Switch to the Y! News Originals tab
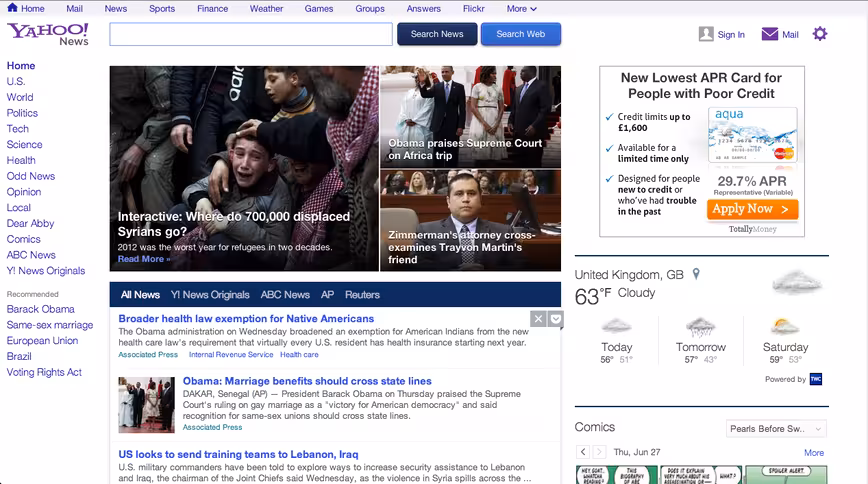The height and width of the screenshot is (484, 868). click(x=210, y=295)
